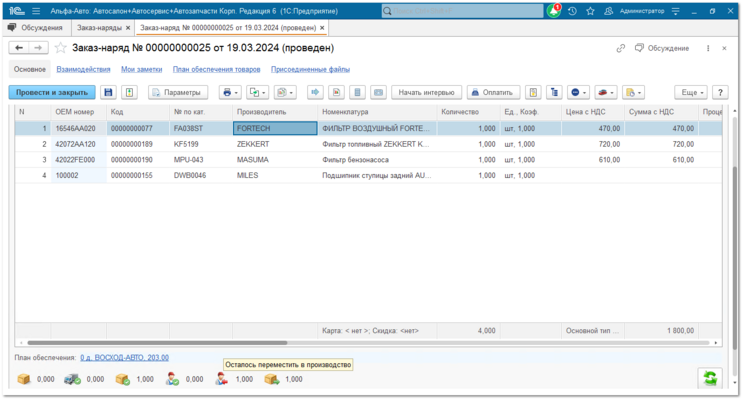Open the three-dot menu in document header
743x400 pixels.
(x=708, y=48)
